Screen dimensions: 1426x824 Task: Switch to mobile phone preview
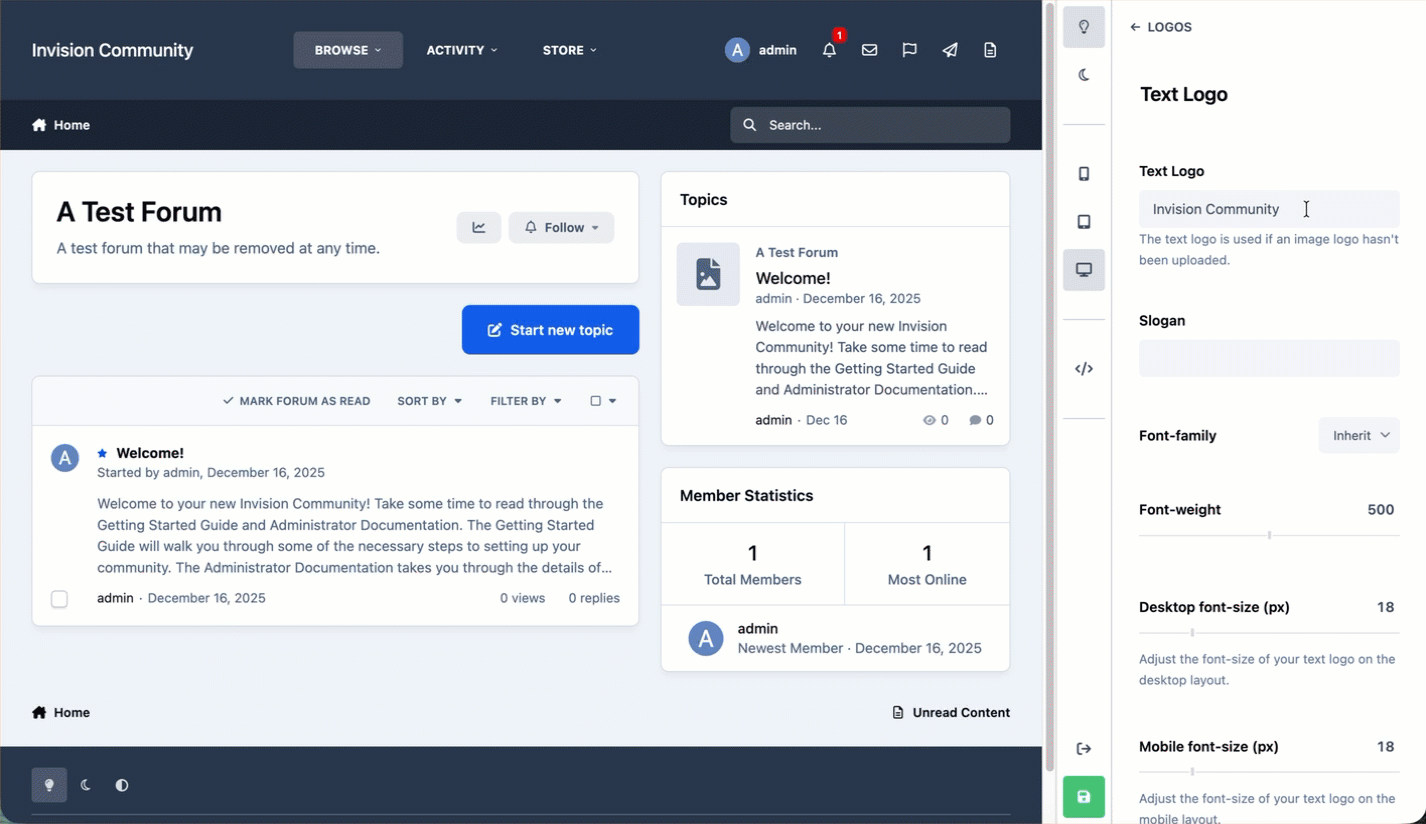click(1084, 174)
